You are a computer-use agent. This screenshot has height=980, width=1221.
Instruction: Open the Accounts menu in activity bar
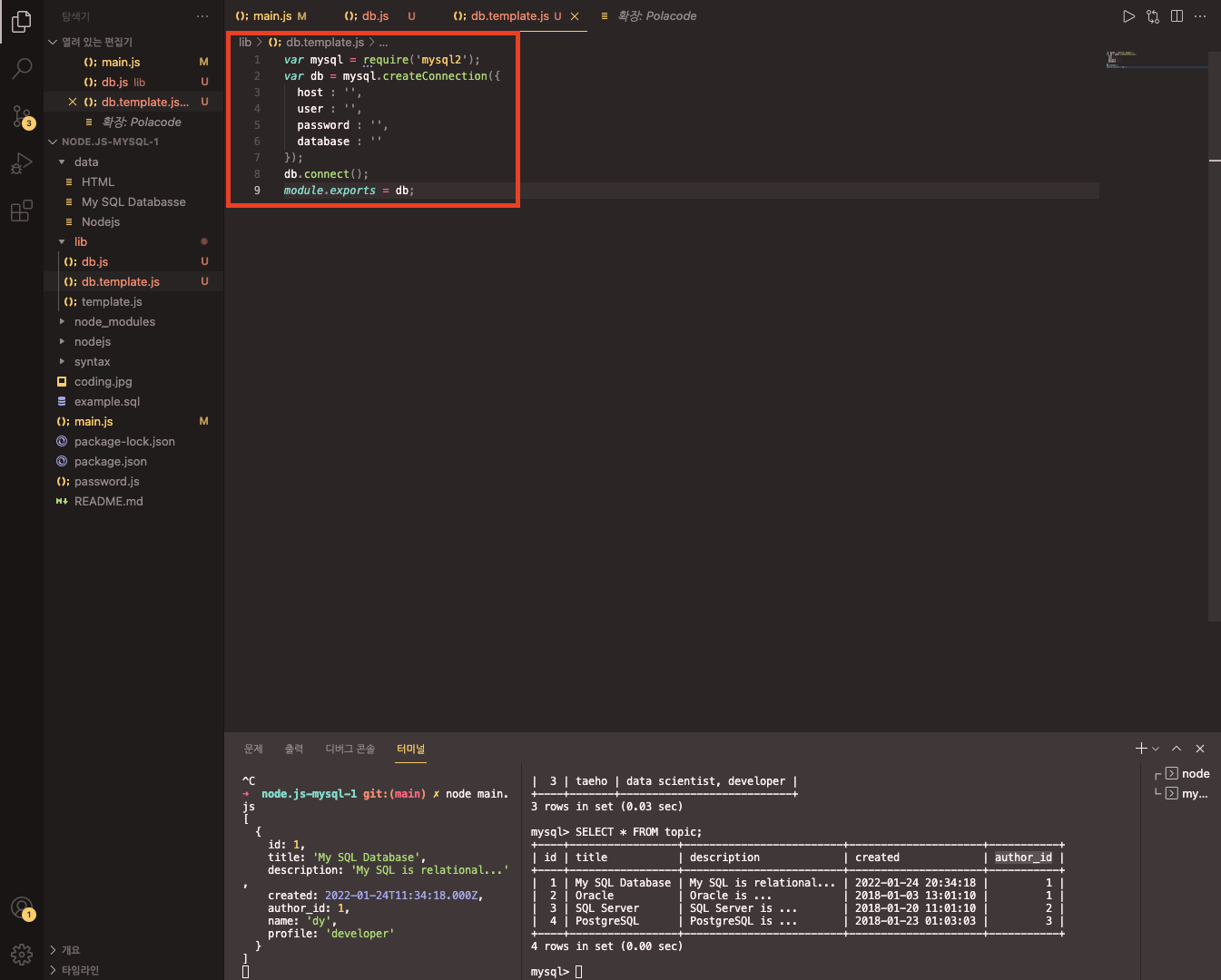pyautogui.click(x=22, y=907)
